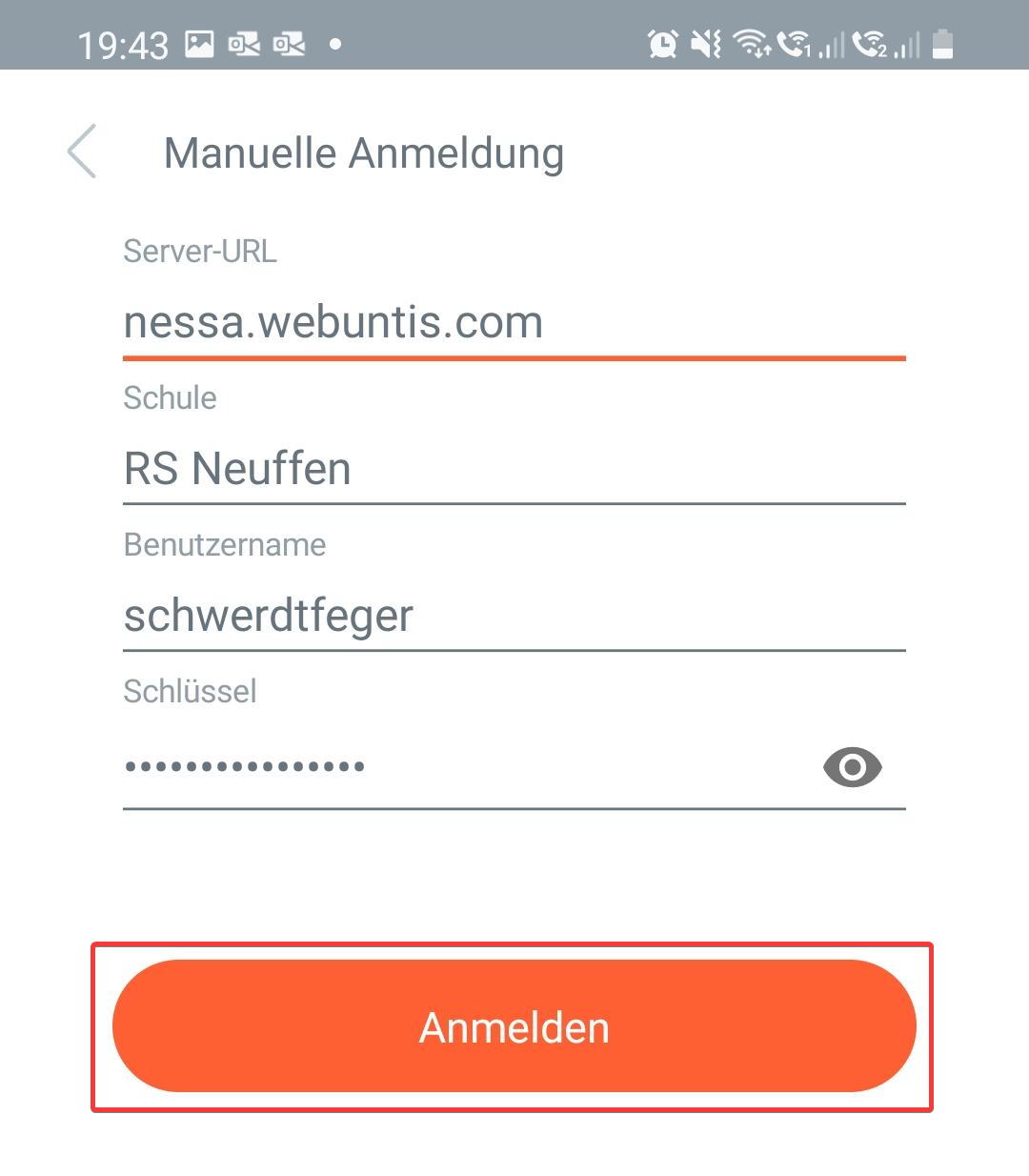Show the hidden Schlüssel password
1029x1176 pixels.
852,767
